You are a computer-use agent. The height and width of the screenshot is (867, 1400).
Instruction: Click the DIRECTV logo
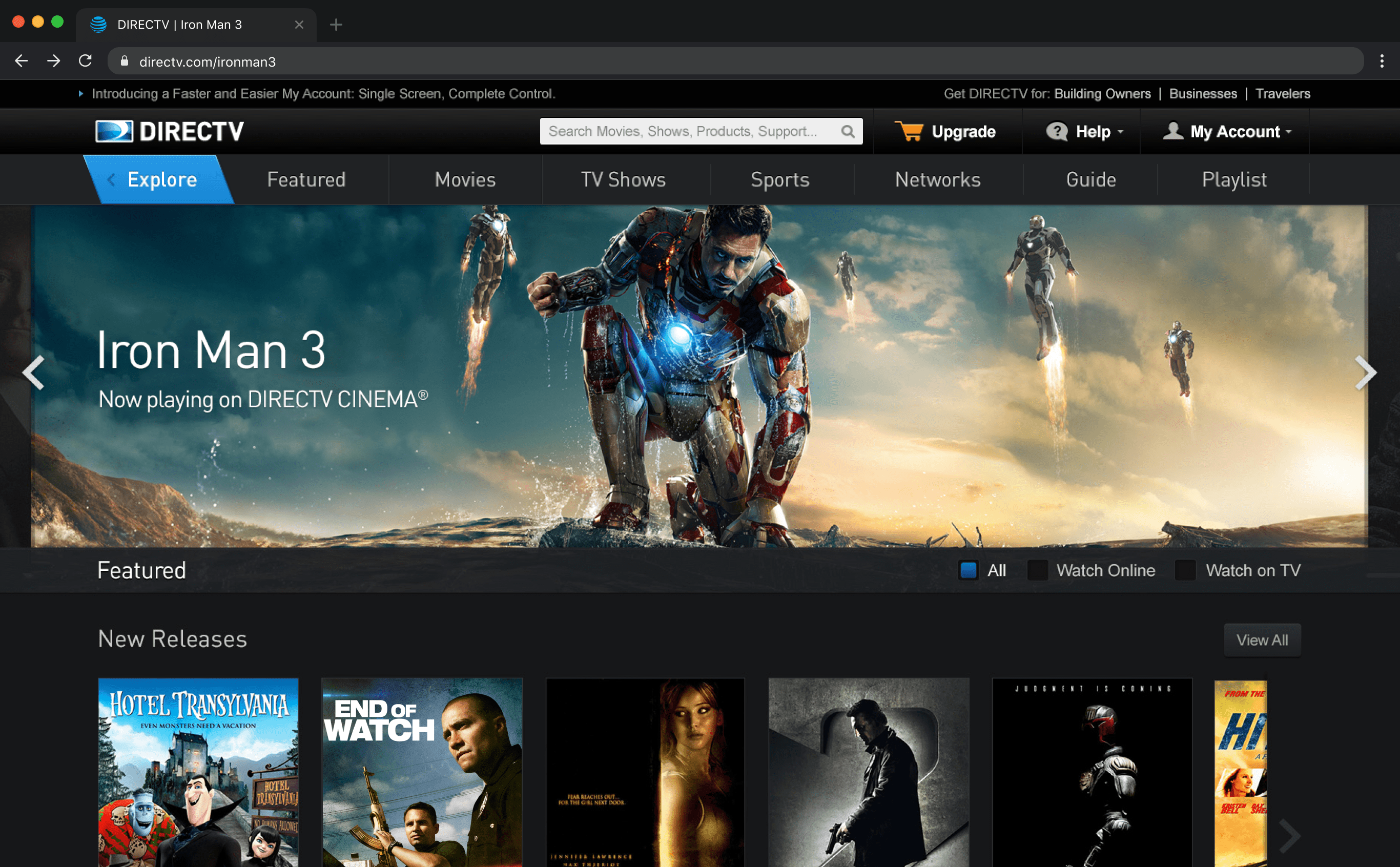[x=170, y=131]
